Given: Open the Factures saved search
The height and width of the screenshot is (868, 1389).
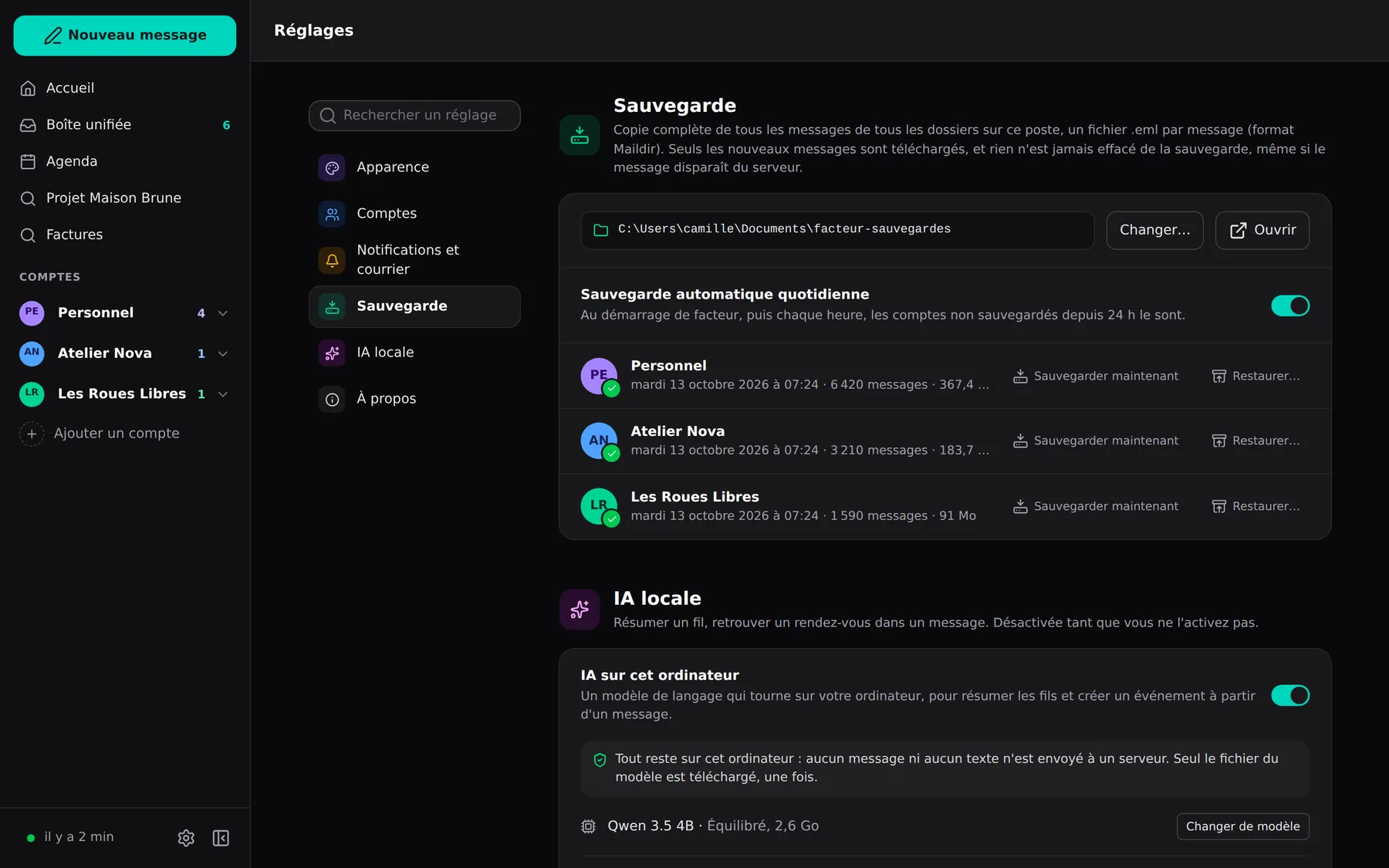Looking at the screenshot, I should tap(125, 235).
